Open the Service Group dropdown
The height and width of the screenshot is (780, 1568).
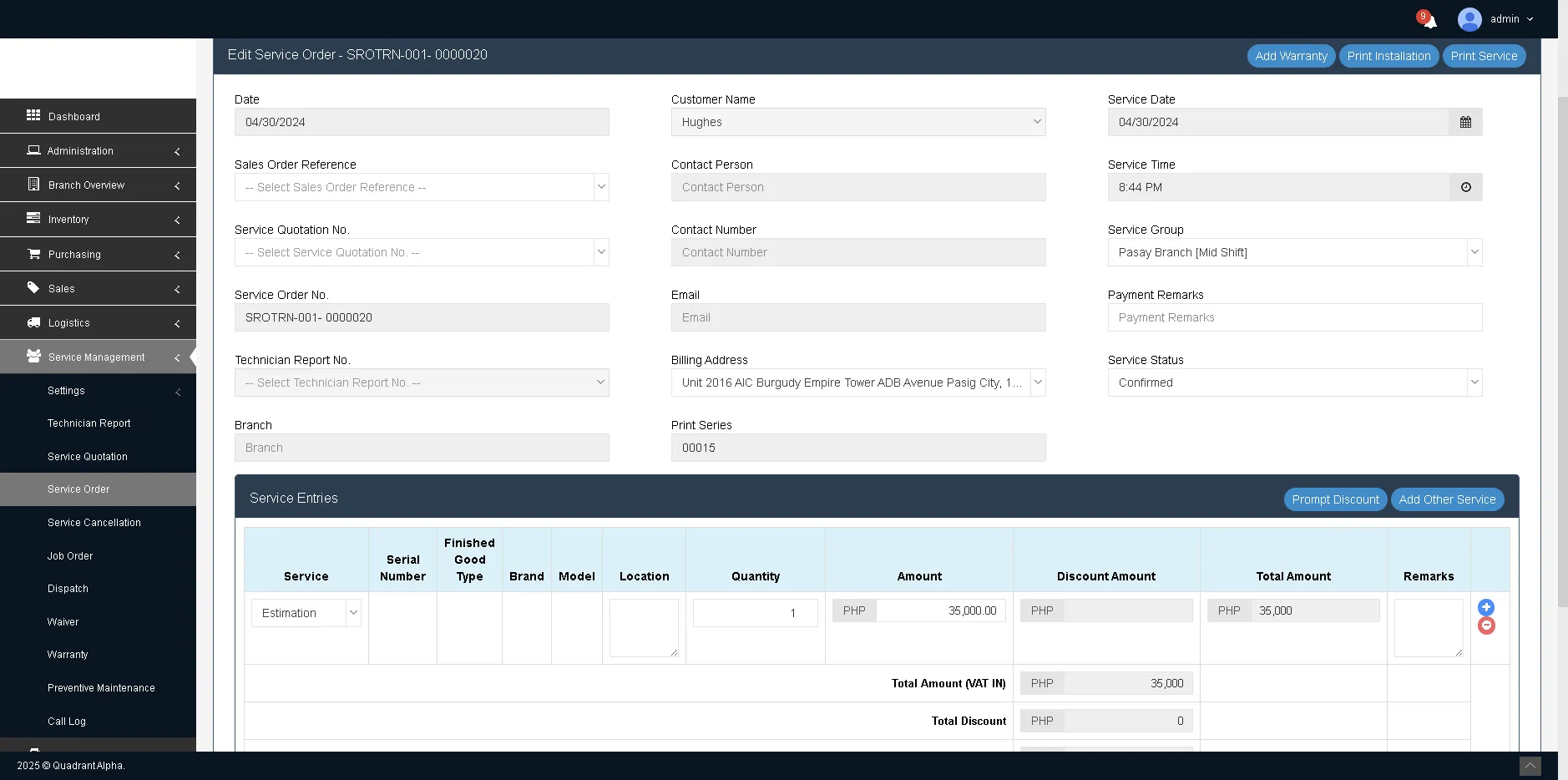[x=1294, y=252]
